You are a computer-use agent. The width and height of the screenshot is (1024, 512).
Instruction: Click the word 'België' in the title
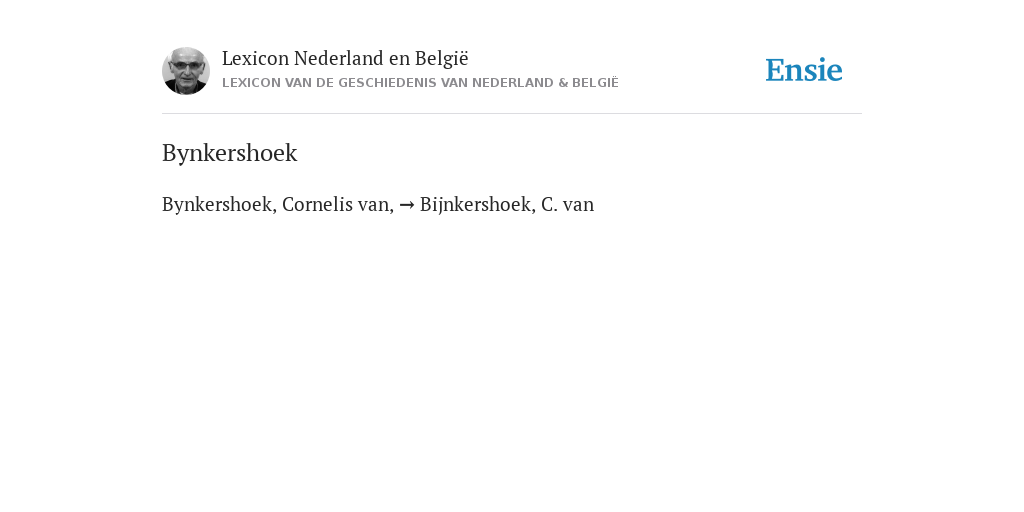coord(441,58)
